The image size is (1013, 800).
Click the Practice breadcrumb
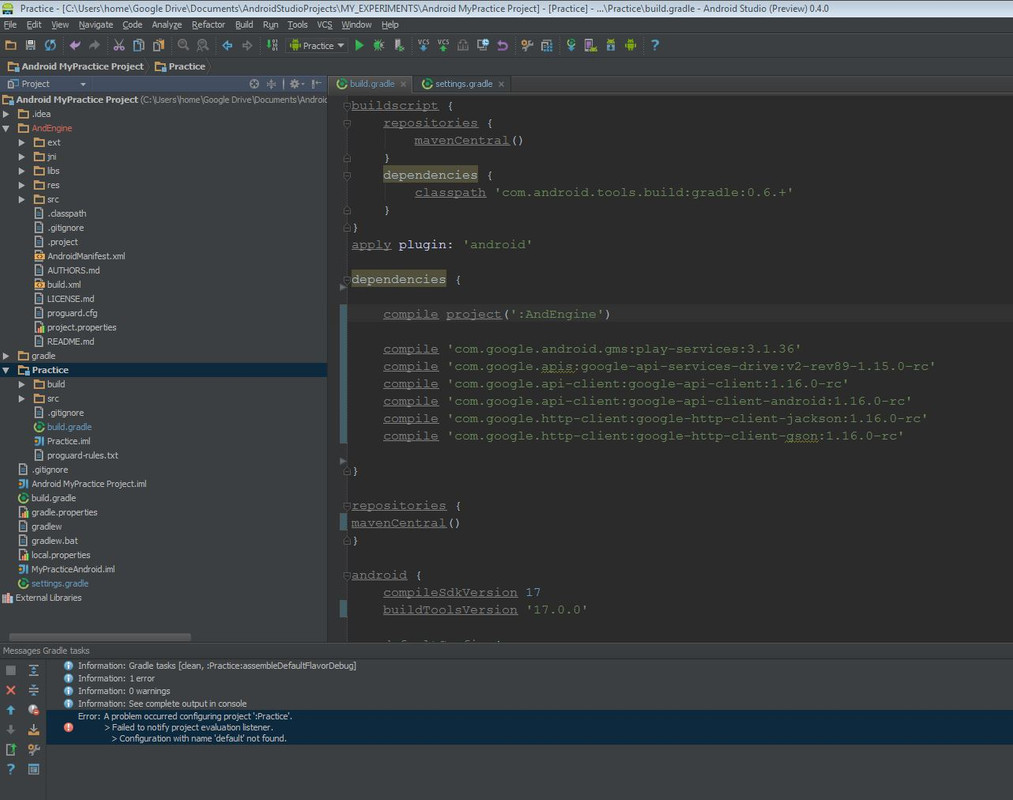pyautogui.click(x=181, y=67)
